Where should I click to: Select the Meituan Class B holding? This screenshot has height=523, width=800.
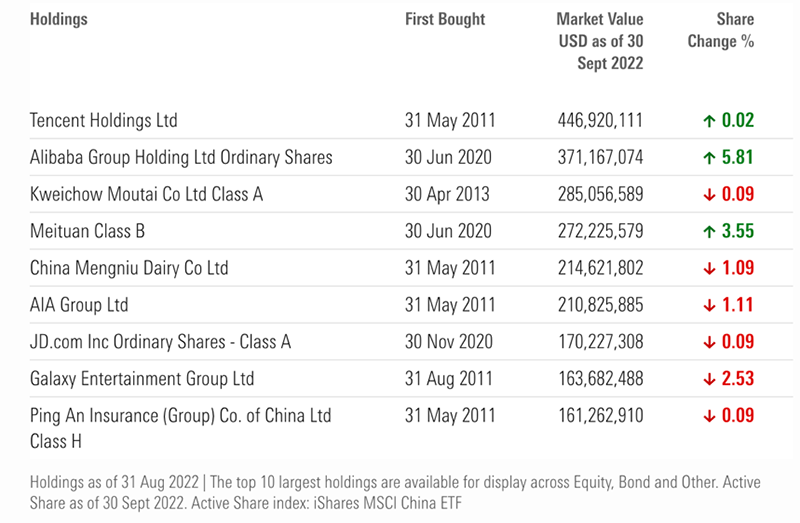[x=87, y=231]
